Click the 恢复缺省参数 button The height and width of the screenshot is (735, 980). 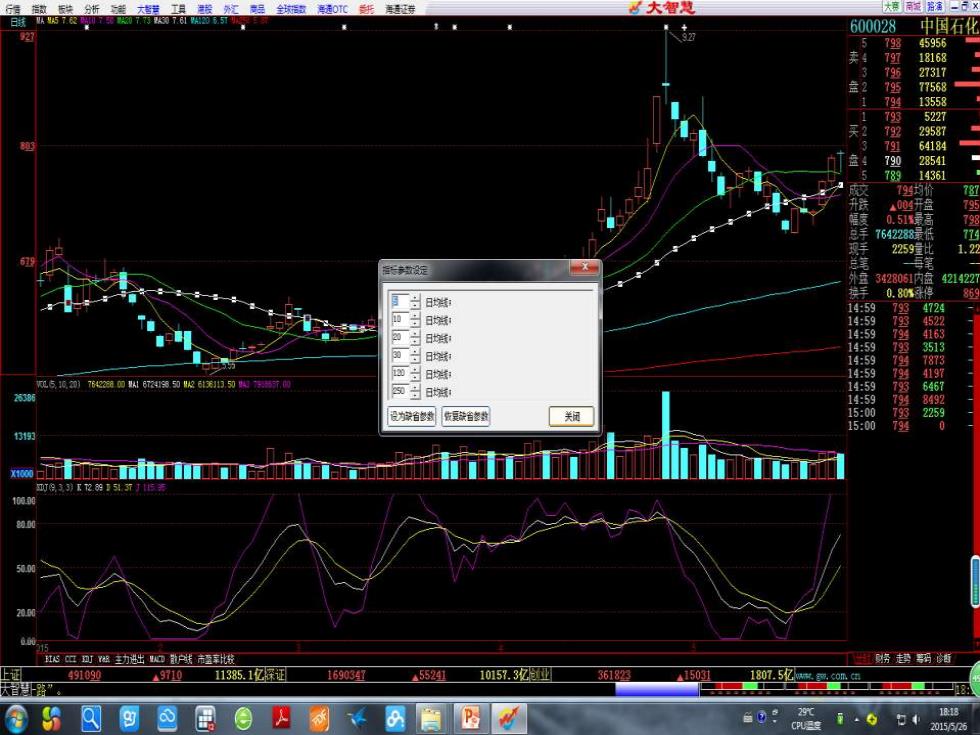point(466,416)
